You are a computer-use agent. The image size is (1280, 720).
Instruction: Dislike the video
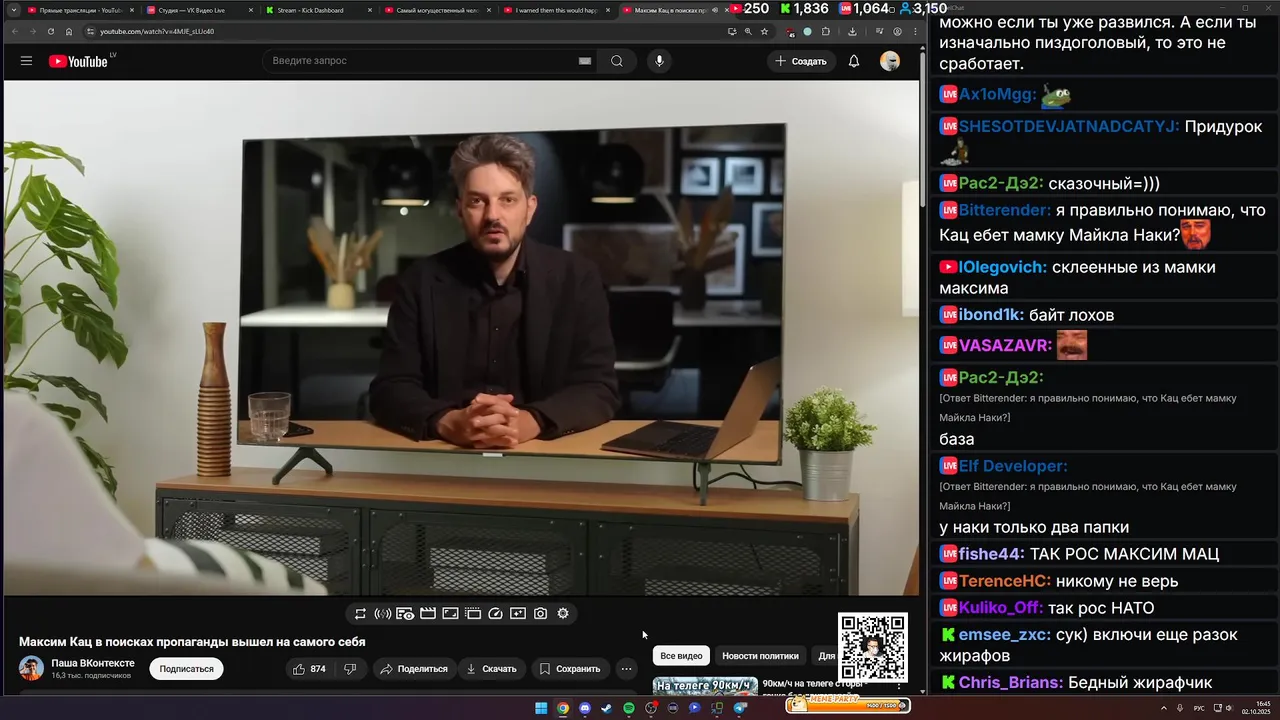pyautogui.click(x=350, y=669)
